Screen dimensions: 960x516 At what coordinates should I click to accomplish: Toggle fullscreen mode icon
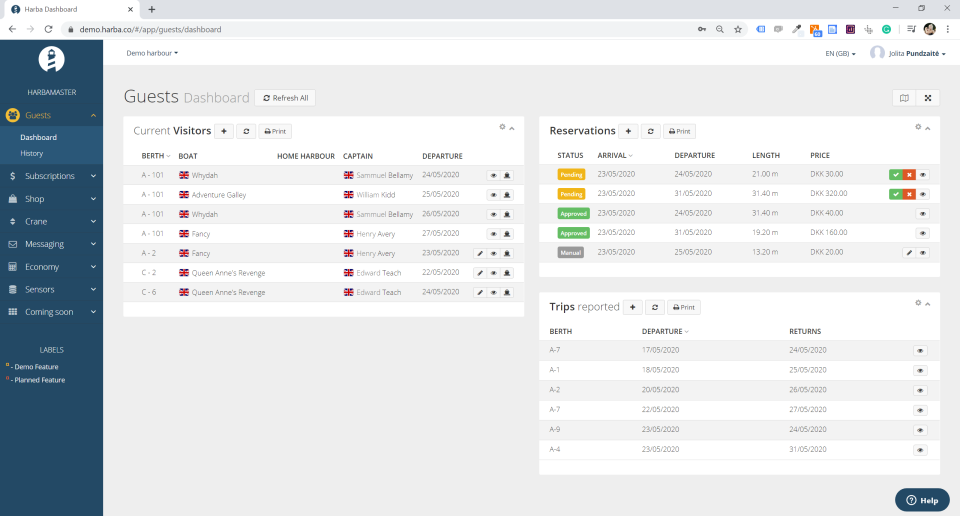coord(928,98)
